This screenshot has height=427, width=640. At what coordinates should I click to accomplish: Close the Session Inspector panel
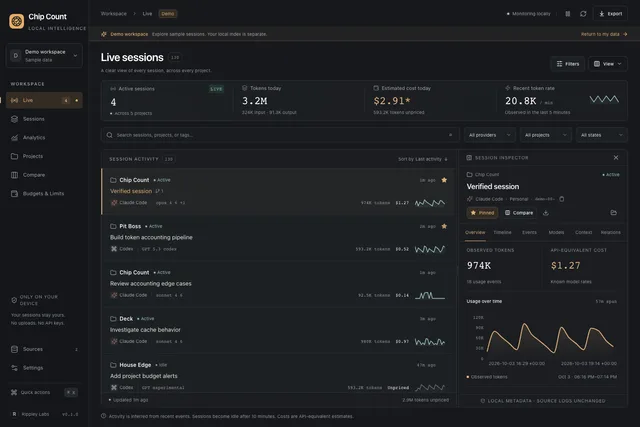point(616,158)
